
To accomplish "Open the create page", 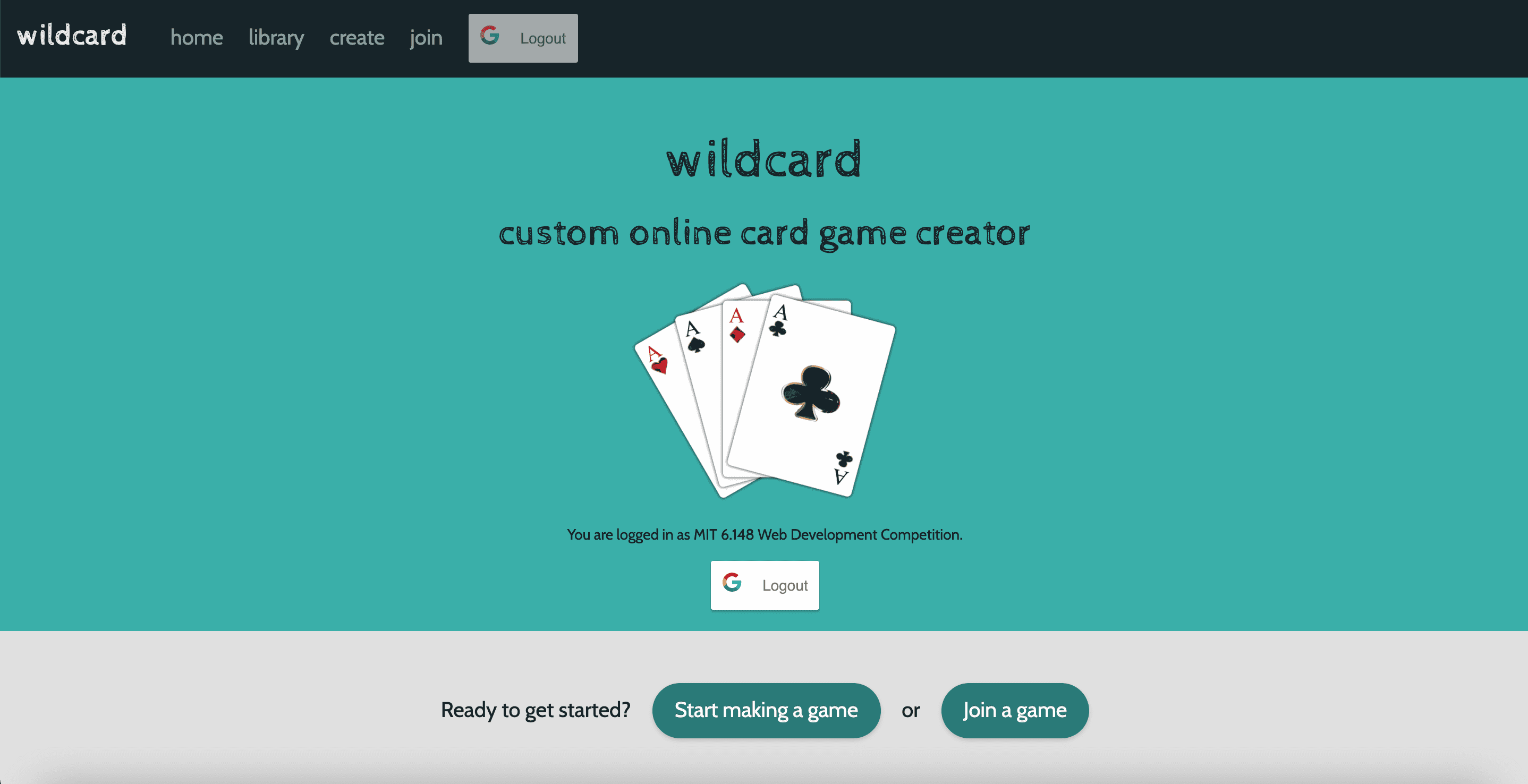I will (x=356, y=38).
